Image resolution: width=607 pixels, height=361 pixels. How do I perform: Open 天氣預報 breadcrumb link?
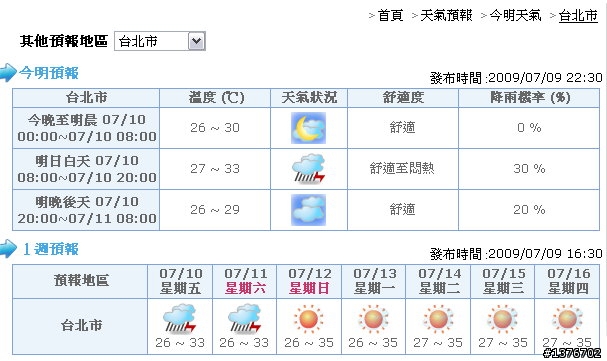click(x=446, y=15)
